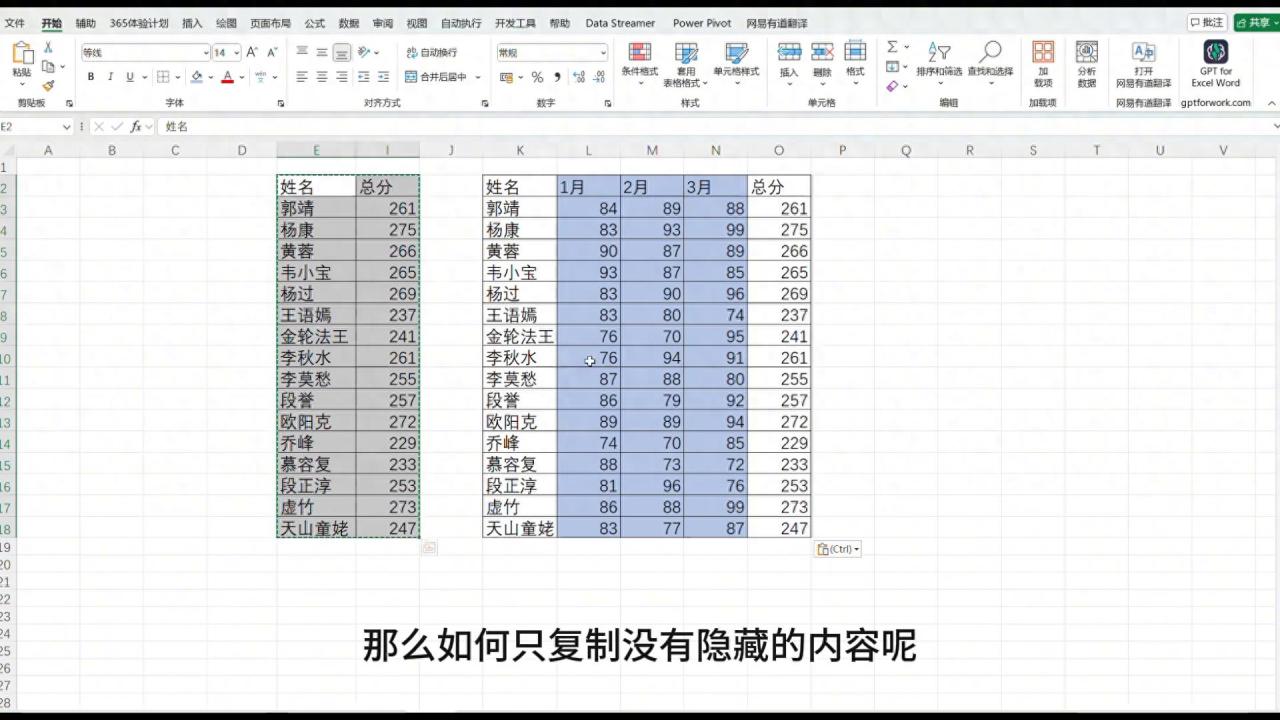Center text horizontally
Viewport: 1280px width, 720px height.
point(322,77)
